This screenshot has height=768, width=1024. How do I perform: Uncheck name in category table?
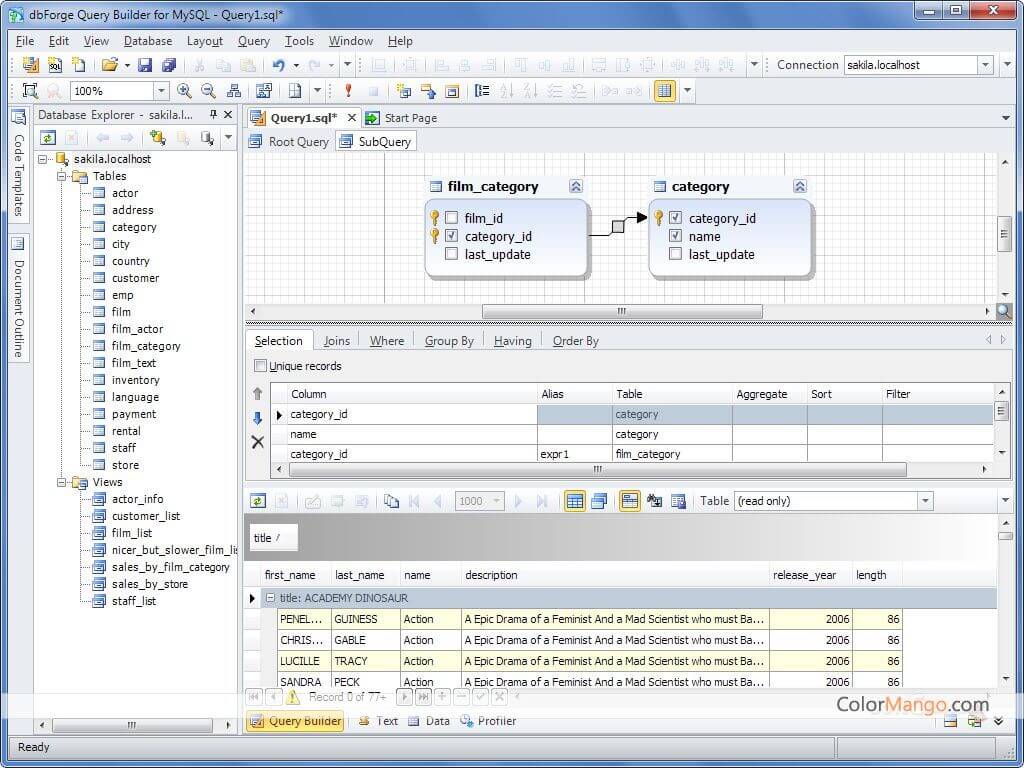(x=675, y=236)
